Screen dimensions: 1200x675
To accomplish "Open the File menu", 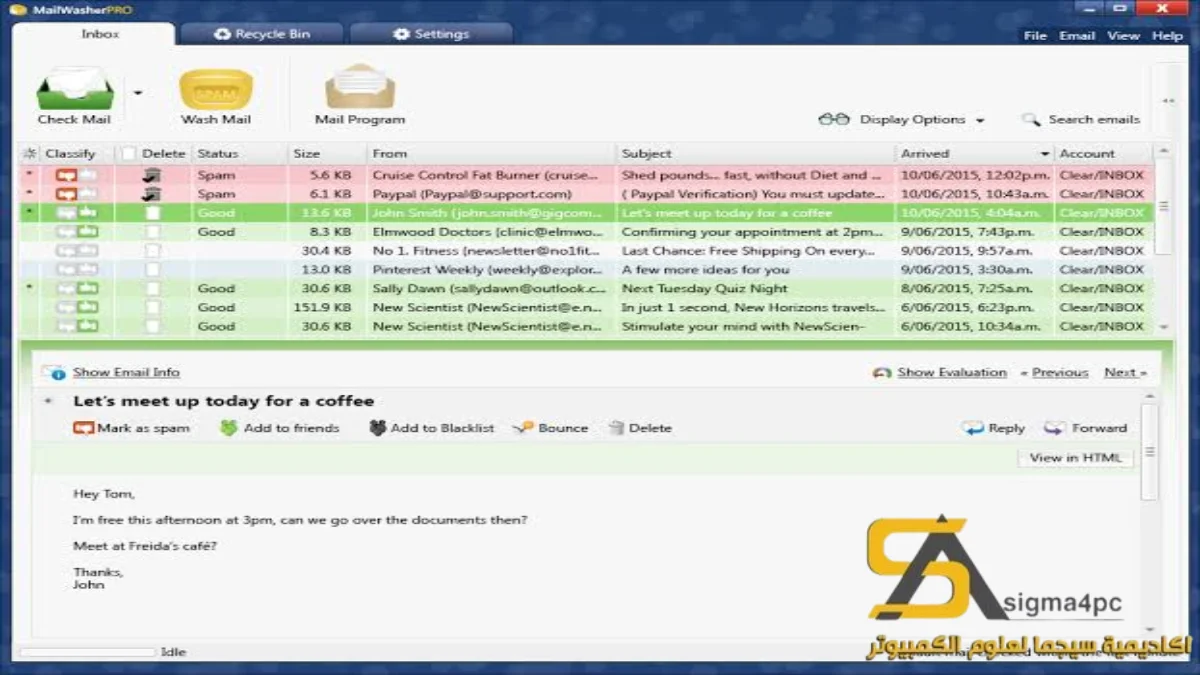I will point(1035,35).
